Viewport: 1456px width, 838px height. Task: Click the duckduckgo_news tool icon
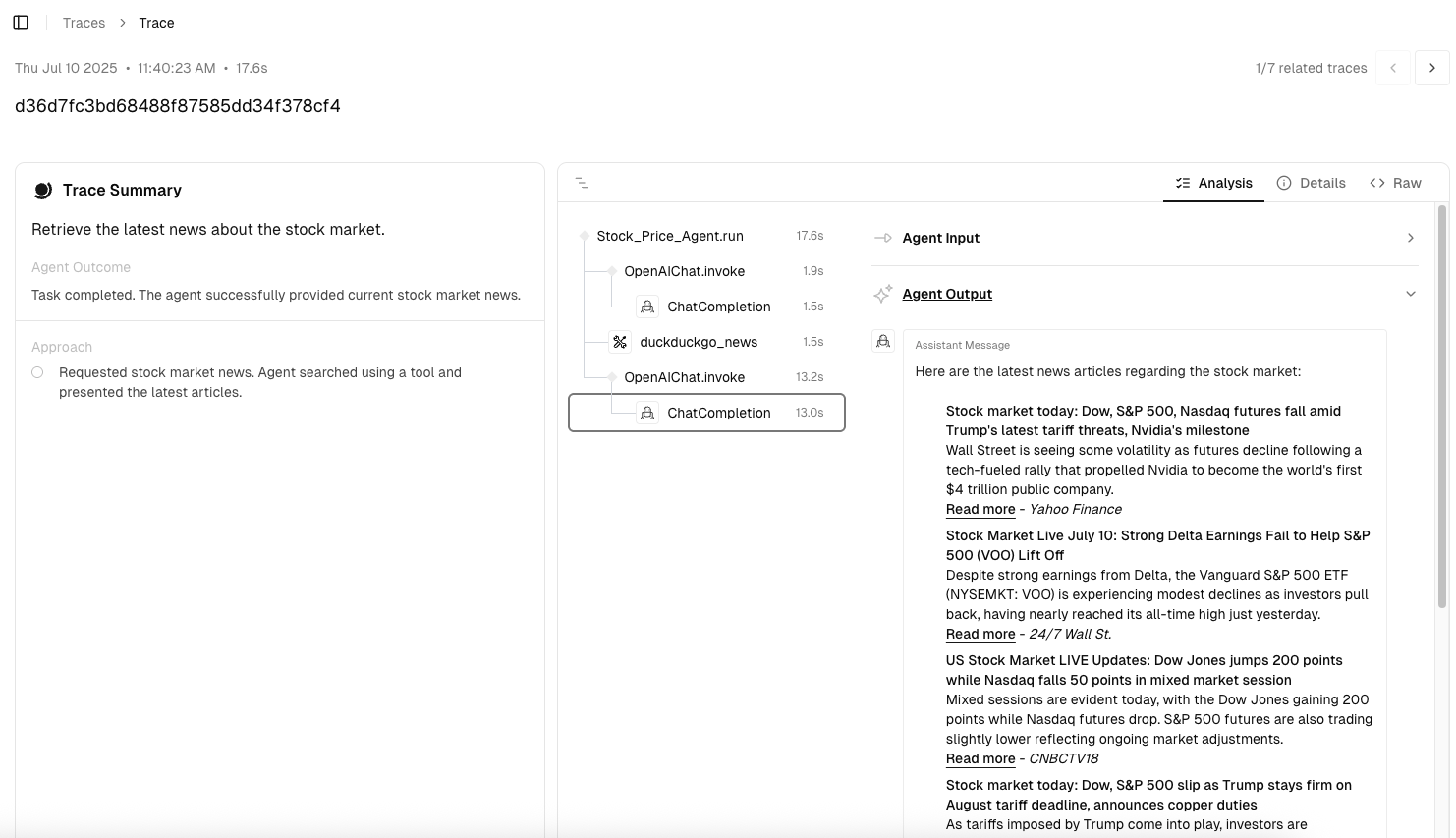click(620, 342)
